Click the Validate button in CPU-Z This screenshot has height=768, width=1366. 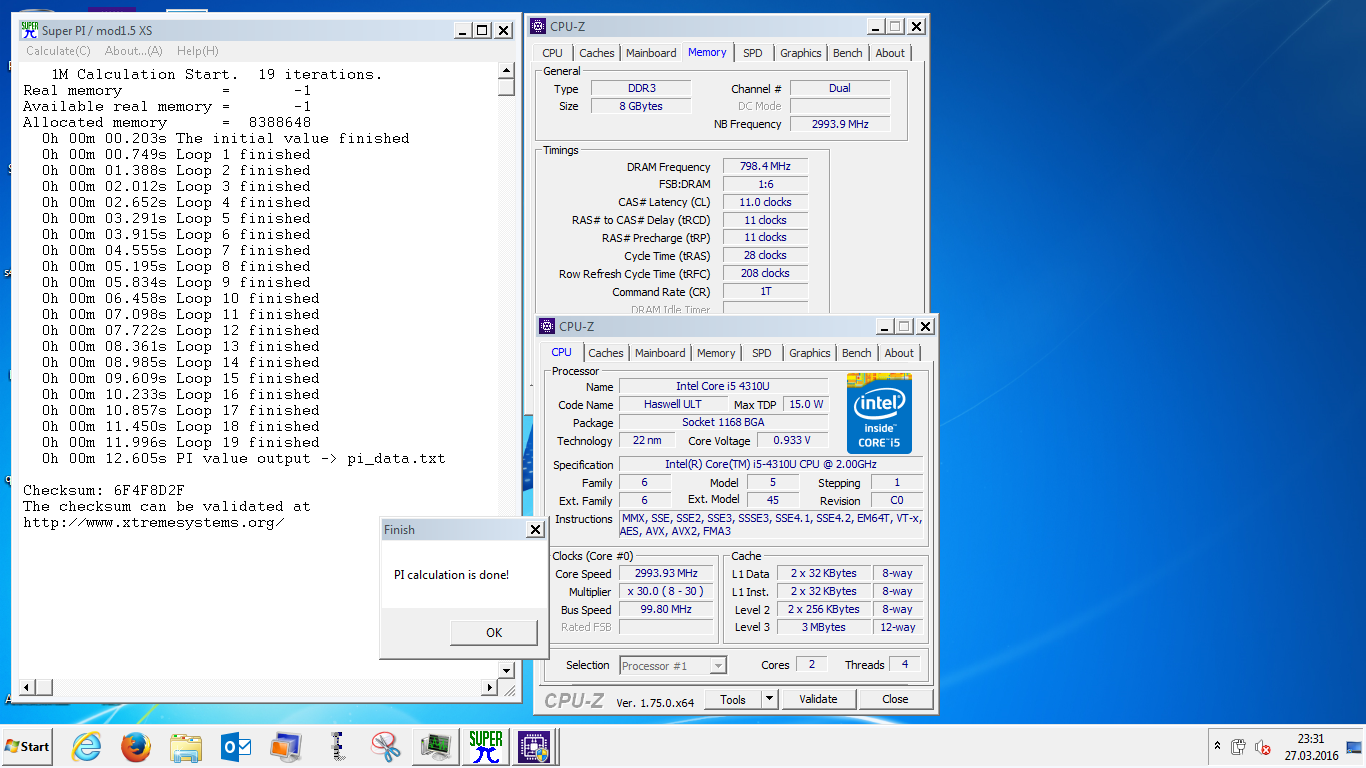[x=818, y=699]
